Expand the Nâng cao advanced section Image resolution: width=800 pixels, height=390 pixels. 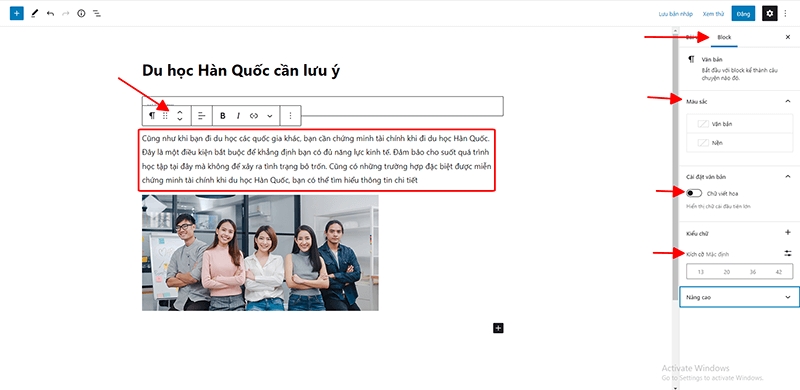pos(739,297)
